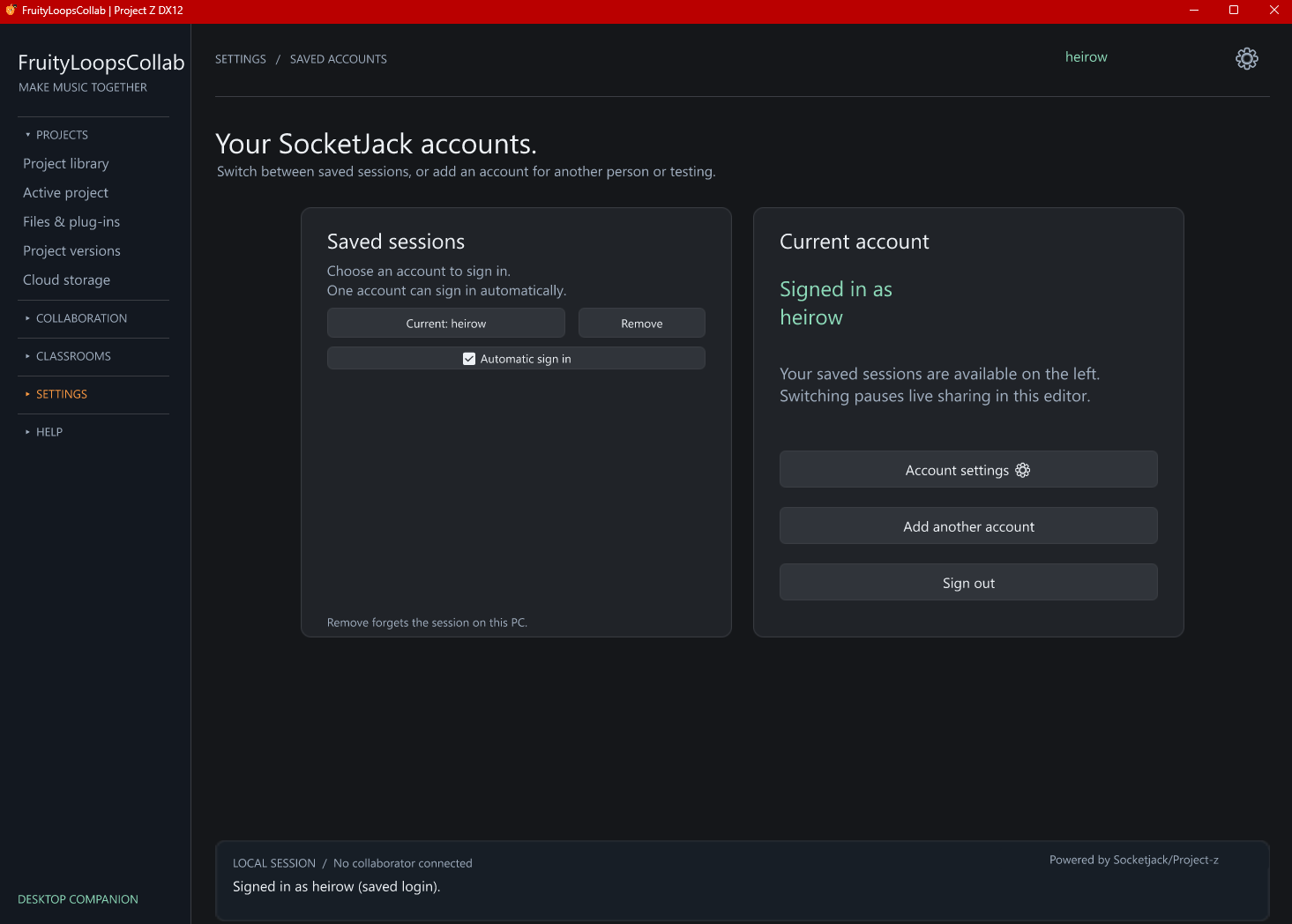Image resolution: width=1292 pixels, height=924 pixels.
Task: Click the heirow username in header
Action: 1087,57
